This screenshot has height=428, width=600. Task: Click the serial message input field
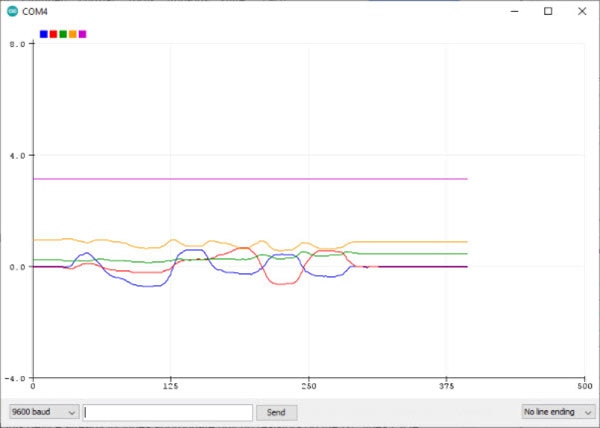pyautogui.click(x=168, y=412)
